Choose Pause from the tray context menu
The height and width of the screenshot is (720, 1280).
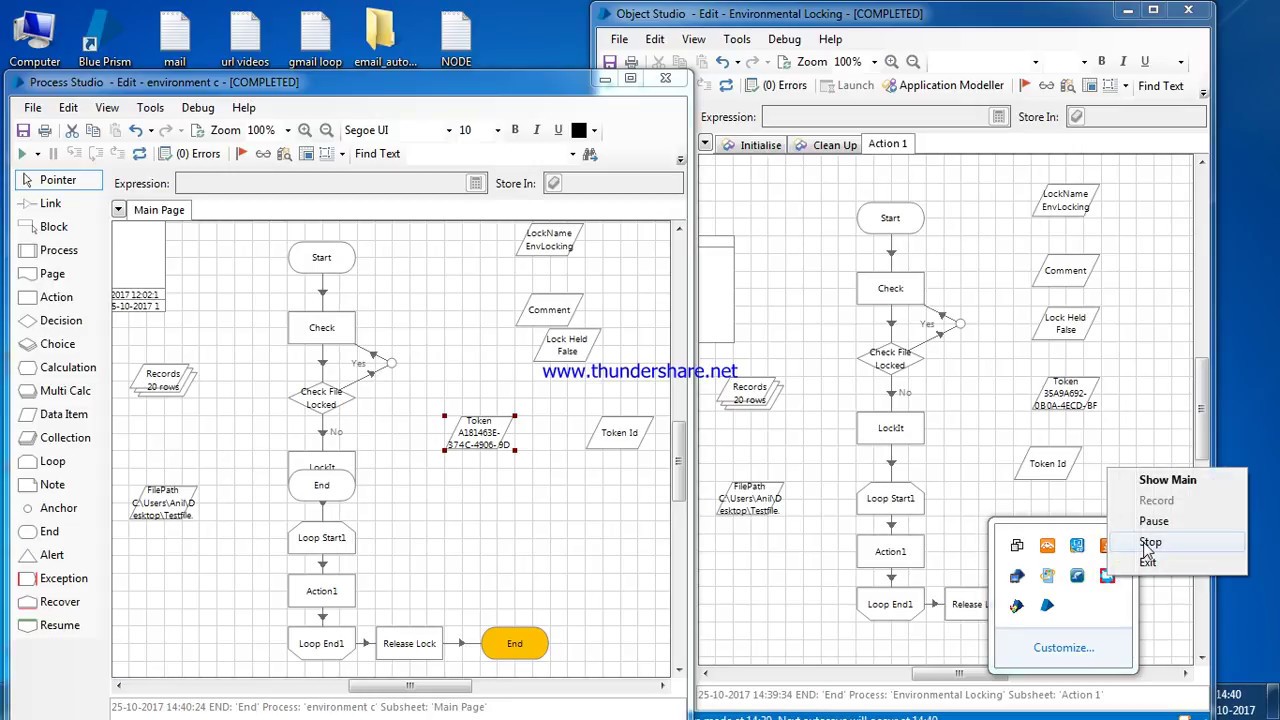click(1153, 521)
